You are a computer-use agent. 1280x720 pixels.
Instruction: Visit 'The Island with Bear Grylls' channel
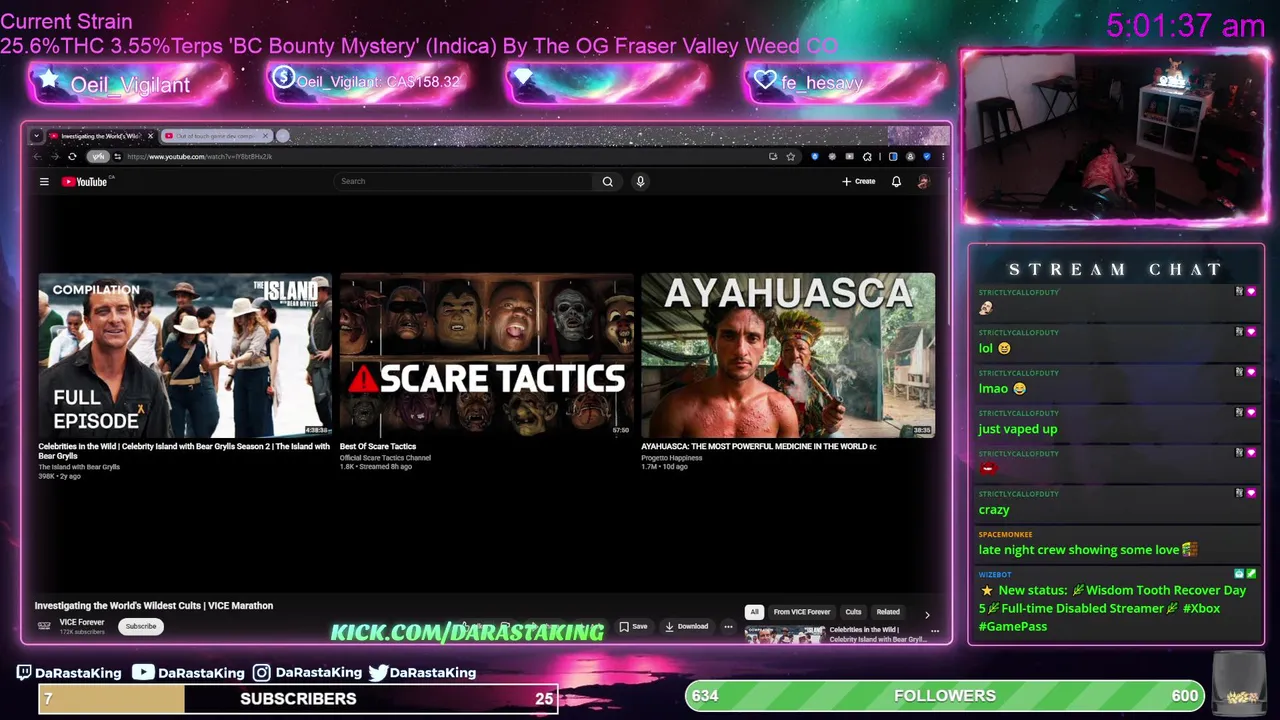coord(79,467)
